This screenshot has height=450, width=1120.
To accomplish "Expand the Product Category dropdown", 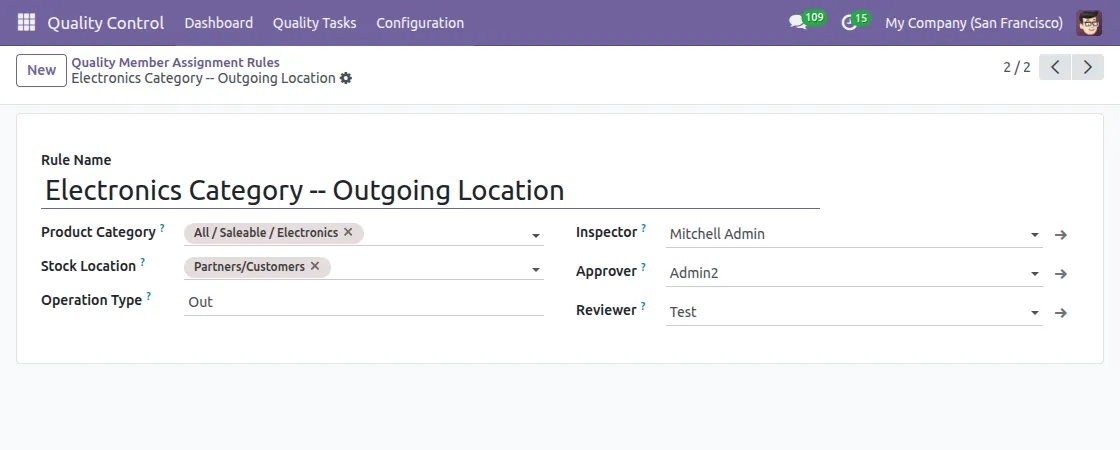I will click(536, 236).
